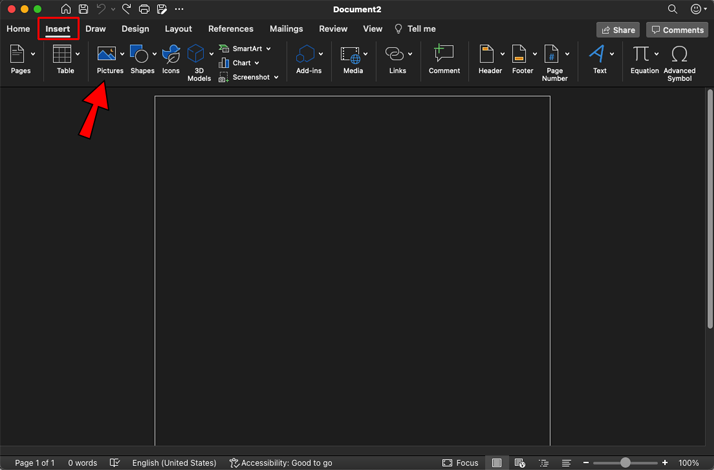Click the Save icon in the title bar

[84, 9]
